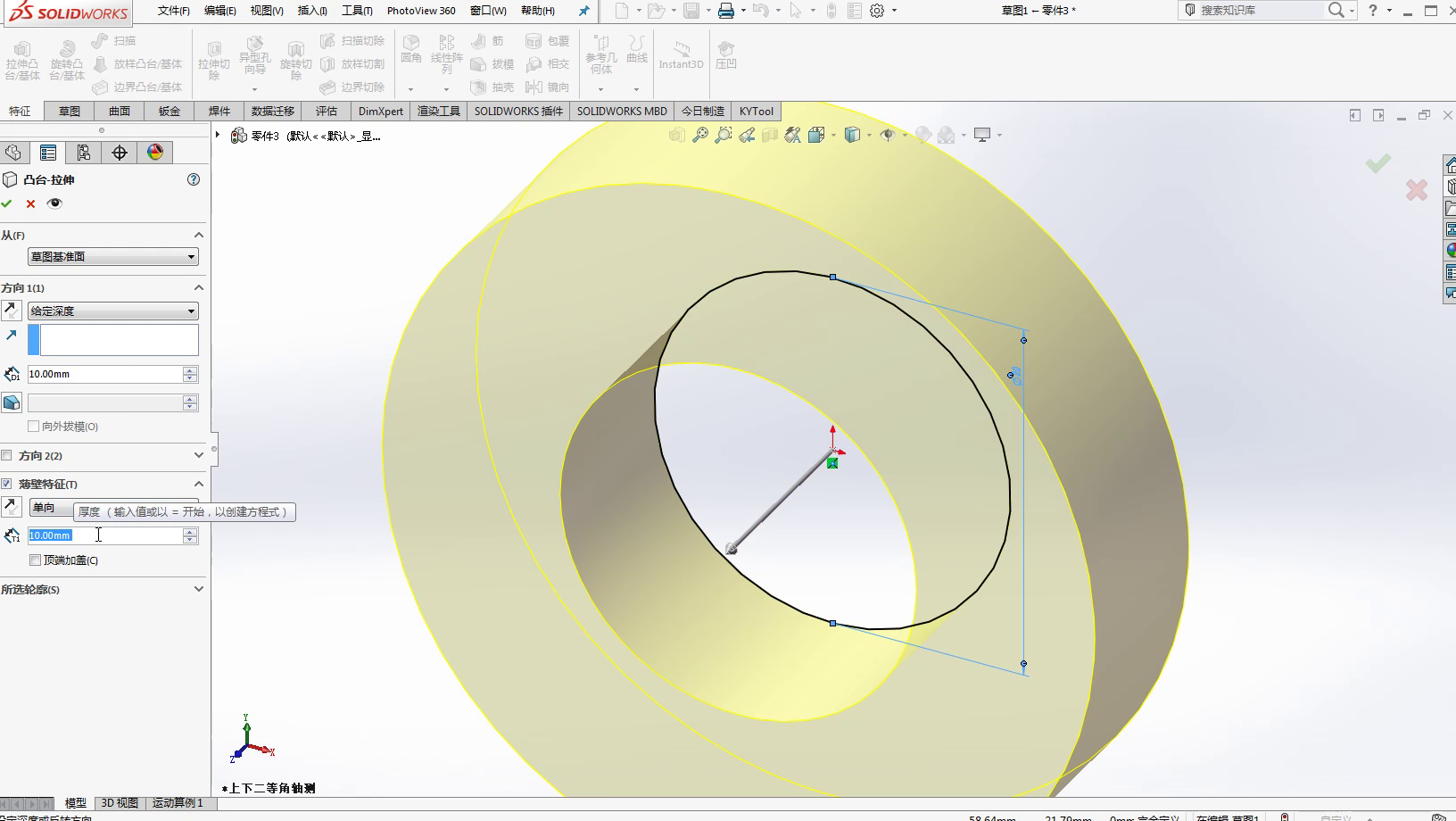The width and height of the screenshot is (1456, 821).
Task: Click the D1 depth 10.00mm input field
Action: point(103,374)
